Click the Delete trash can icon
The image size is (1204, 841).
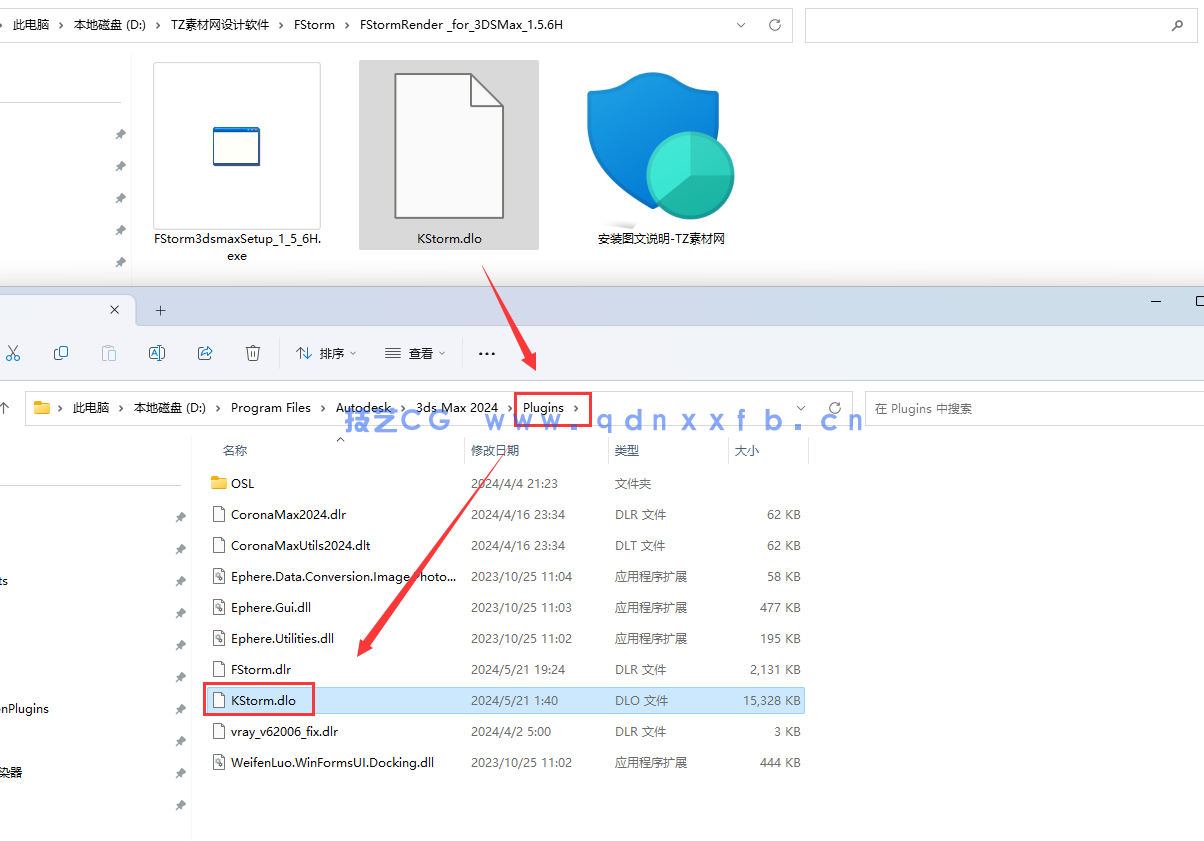click(253, 353)
